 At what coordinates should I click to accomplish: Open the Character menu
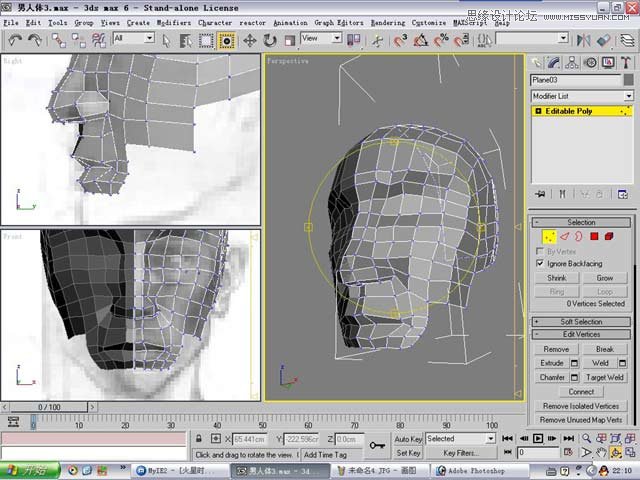coord(215,23)
